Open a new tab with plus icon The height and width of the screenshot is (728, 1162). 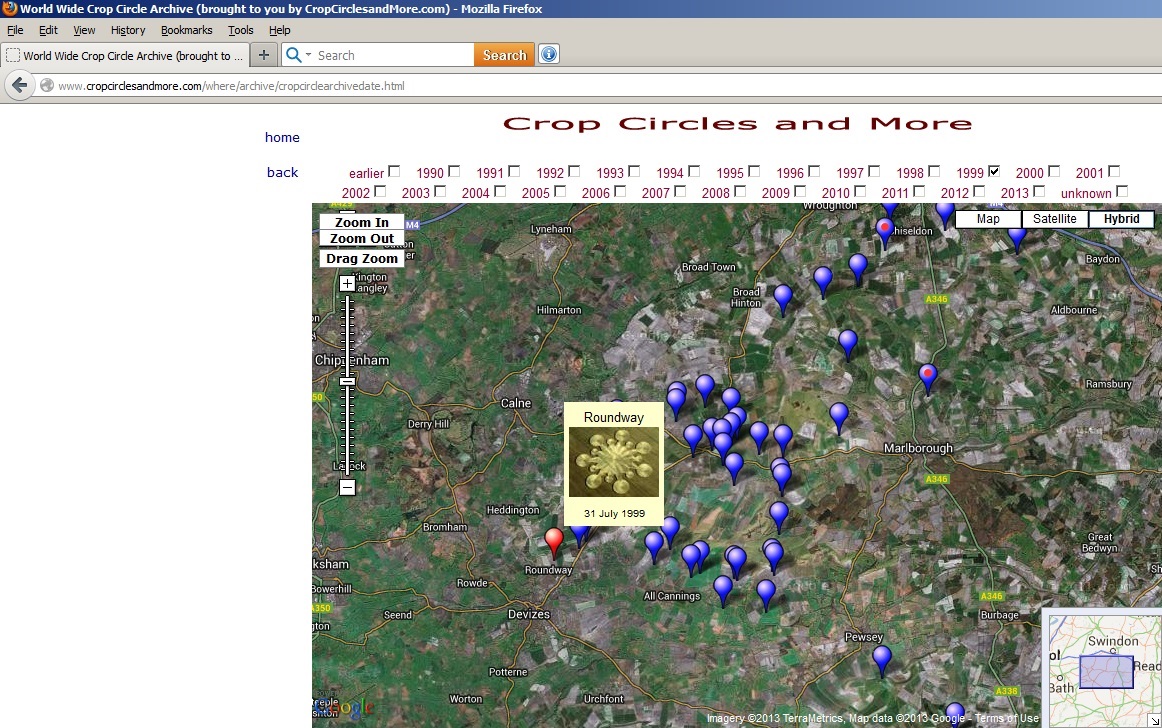[263, 55]
